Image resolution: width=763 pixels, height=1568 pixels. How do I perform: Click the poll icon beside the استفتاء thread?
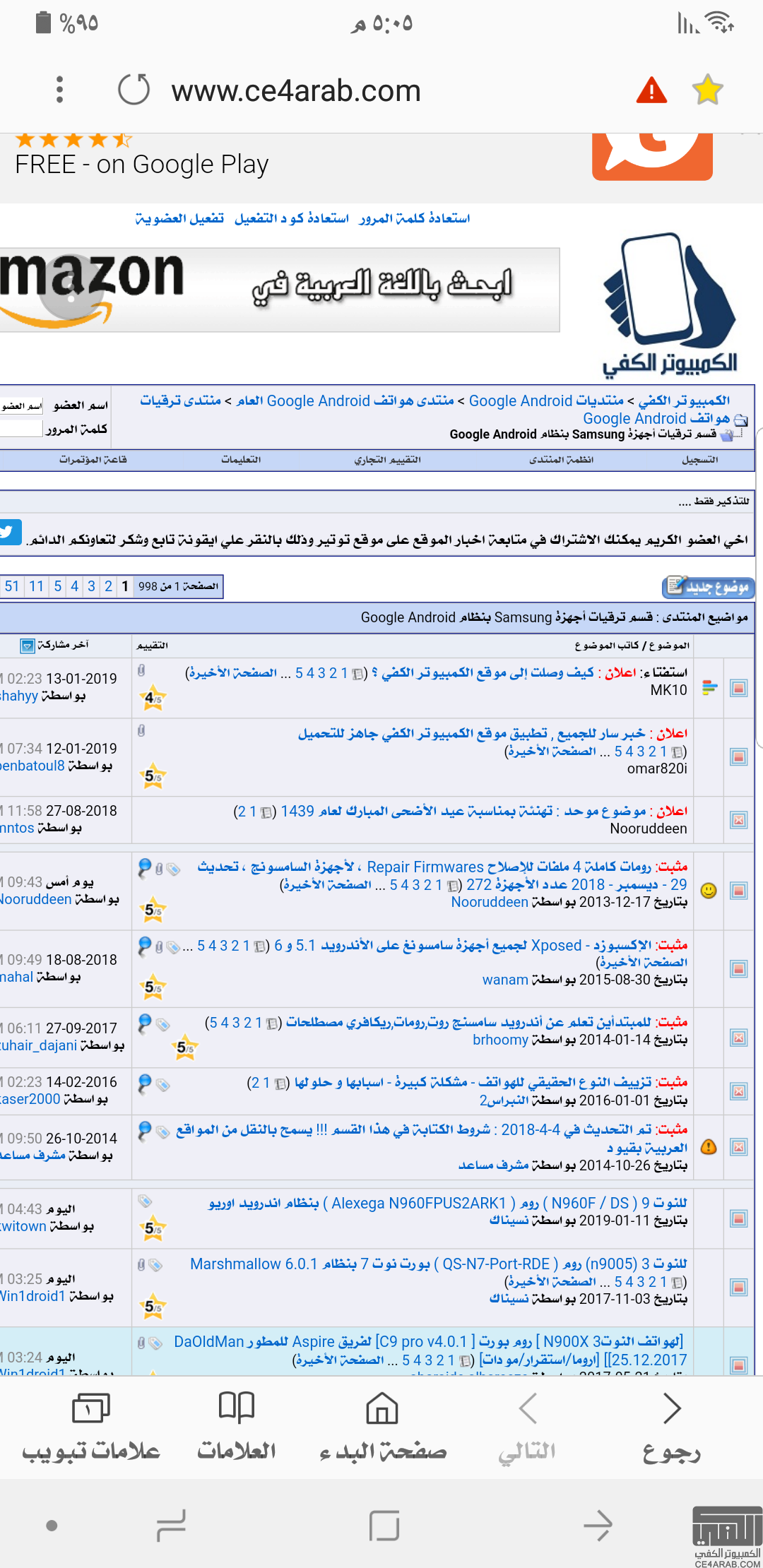710,687
